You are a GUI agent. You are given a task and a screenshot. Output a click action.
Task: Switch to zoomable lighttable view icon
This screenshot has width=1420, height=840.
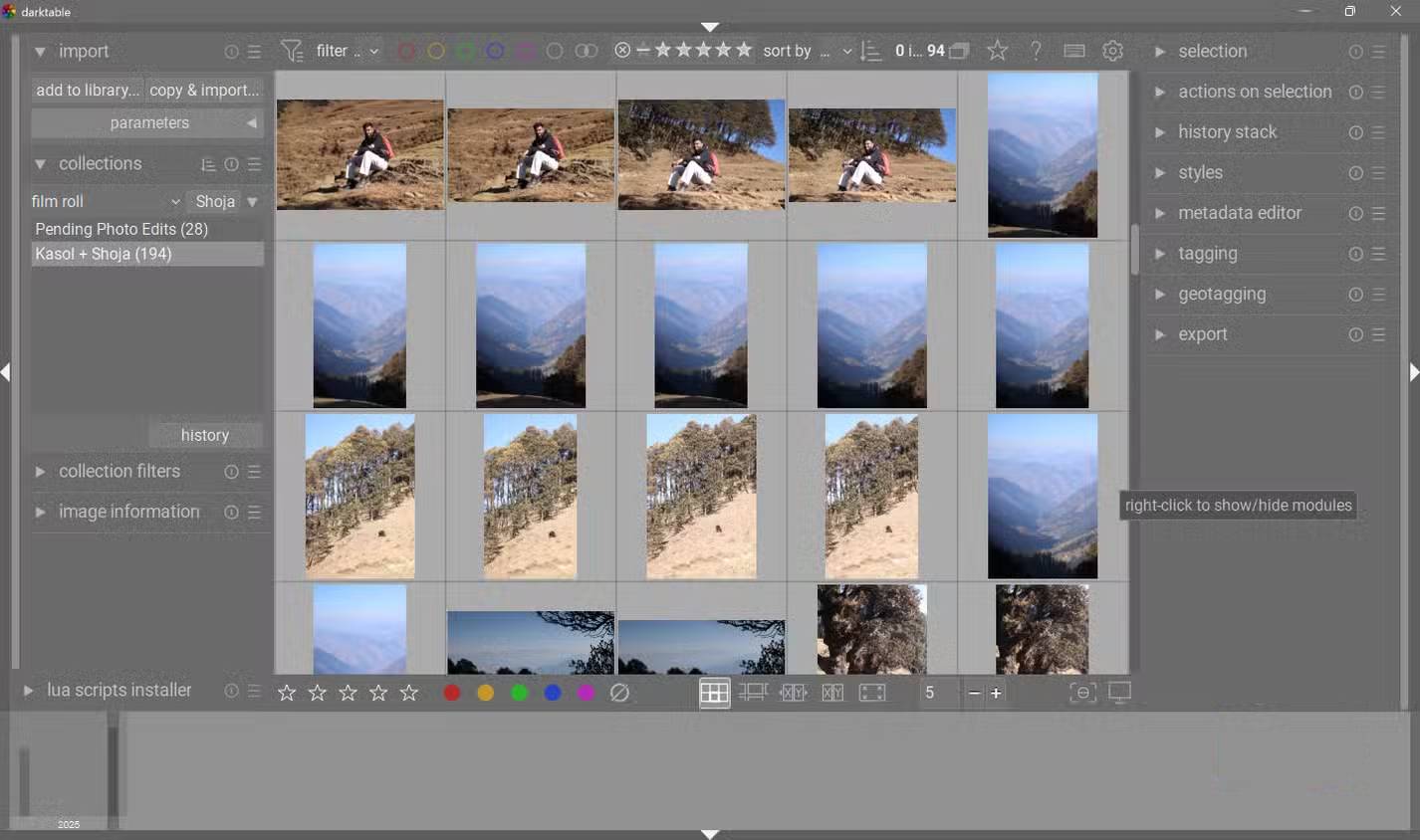pos(753,692)
